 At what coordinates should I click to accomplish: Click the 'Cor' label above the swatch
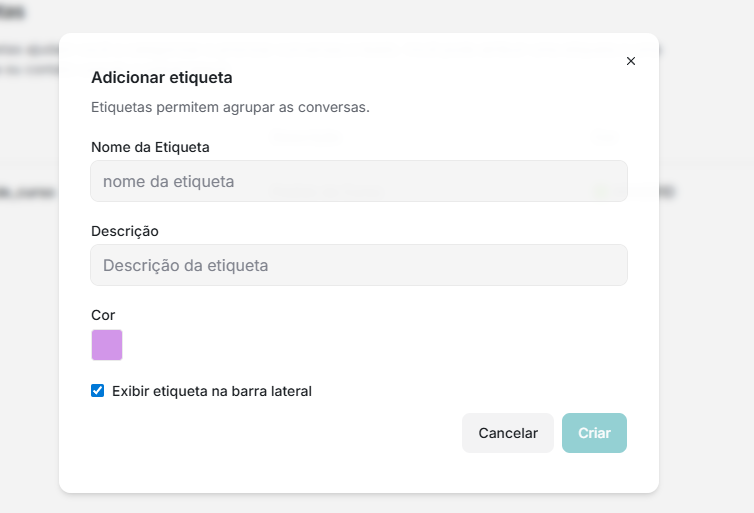(x=103, y=315)
